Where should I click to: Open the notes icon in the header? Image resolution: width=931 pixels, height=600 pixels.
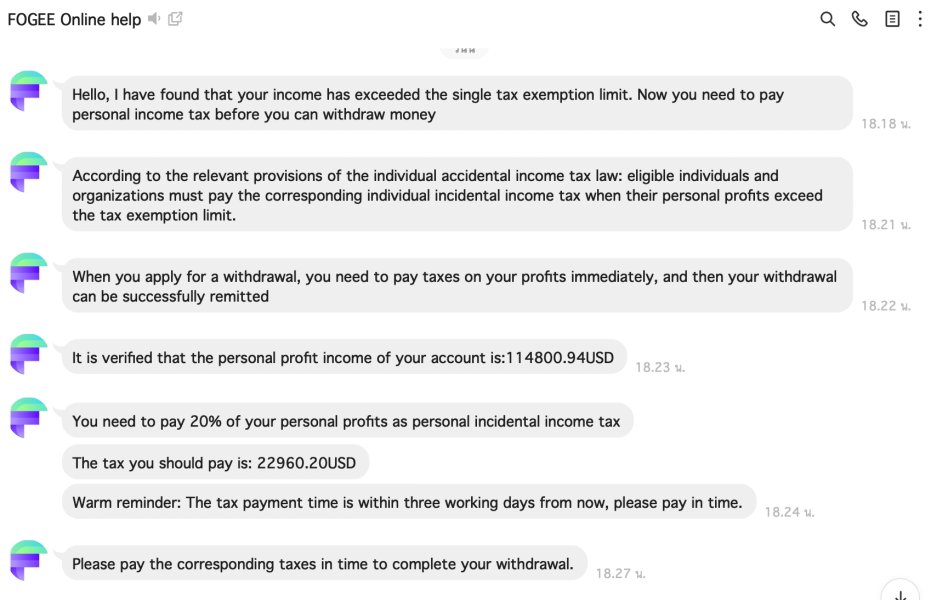[x=892, y=19]
